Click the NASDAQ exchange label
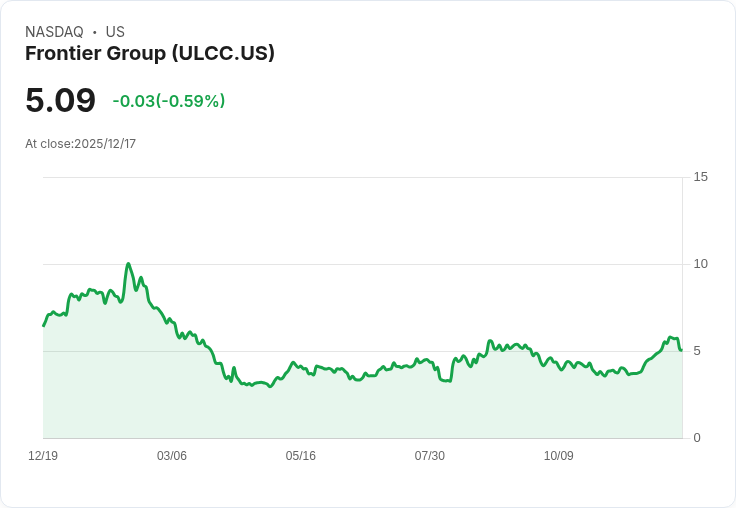The width and height of the screenshot is (736, 508). click(x=54, y=32)
